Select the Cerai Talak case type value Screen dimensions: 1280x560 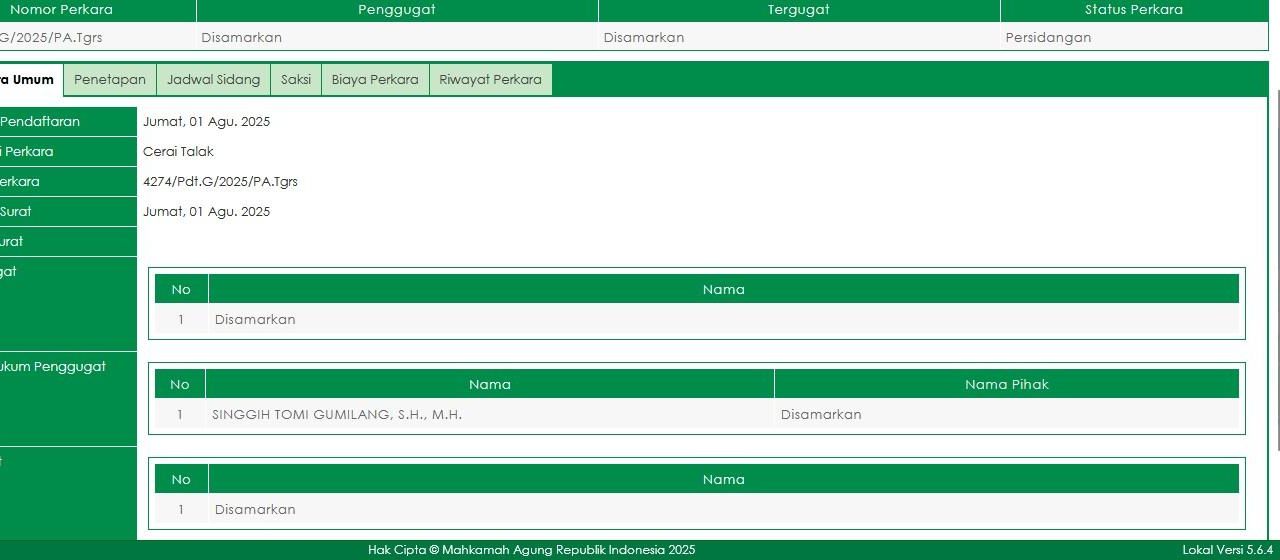tap(178, 152)
